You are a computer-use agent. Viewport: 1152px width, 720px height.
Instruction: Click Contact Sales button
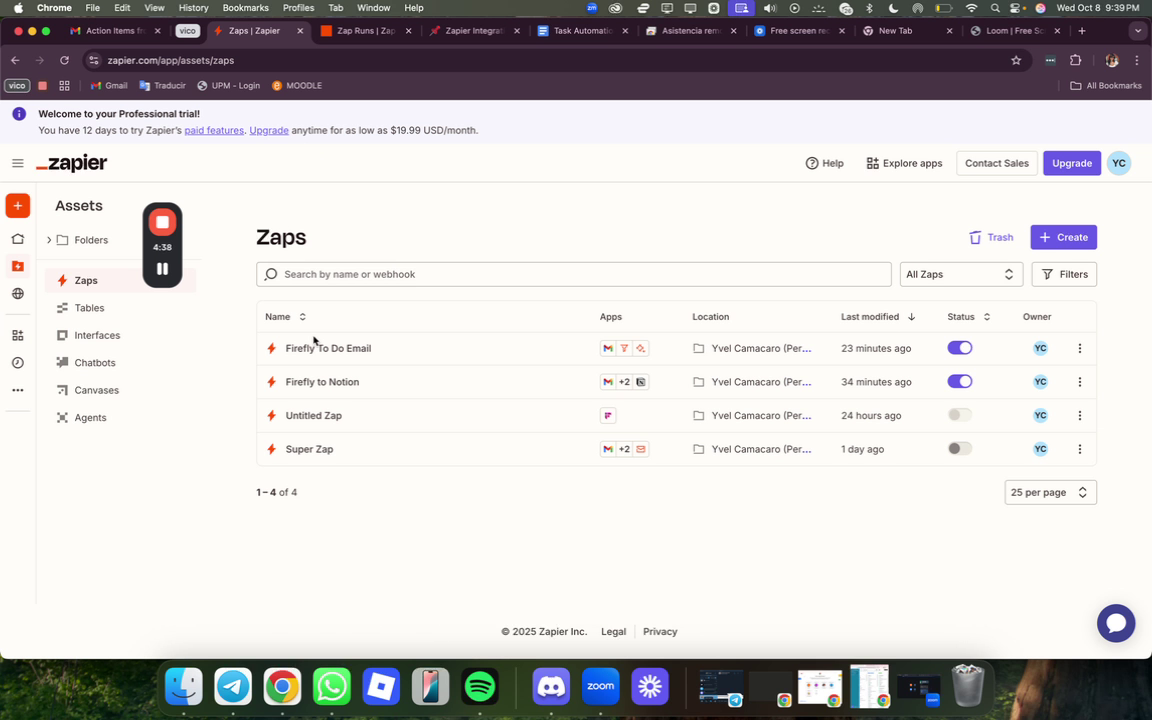(996, 163)
